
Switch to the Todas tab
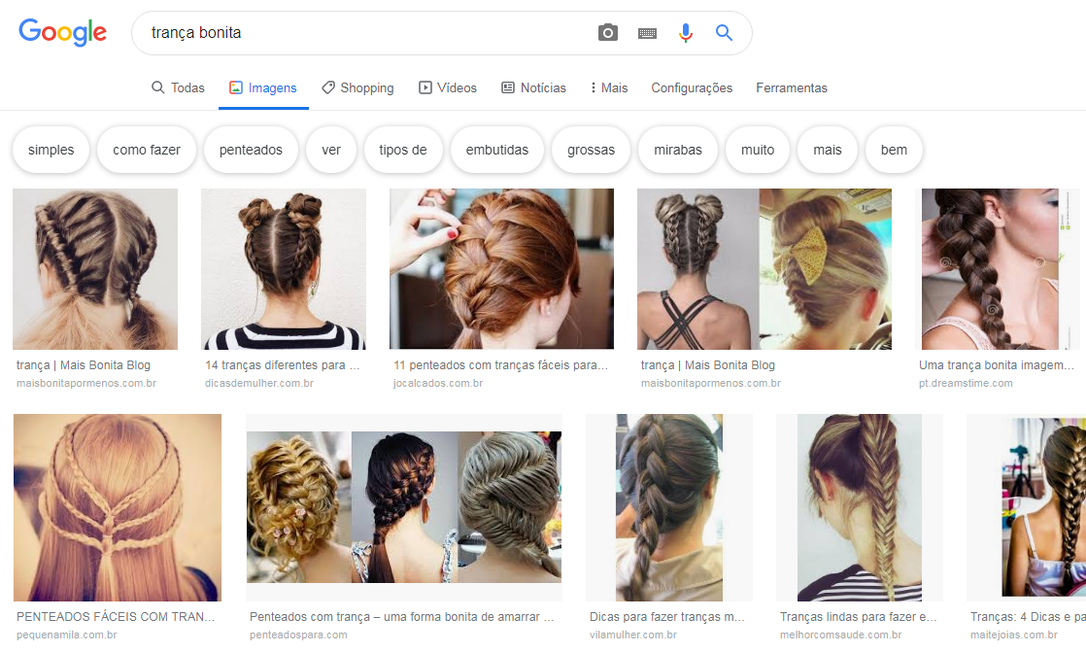tap(178, 88)
